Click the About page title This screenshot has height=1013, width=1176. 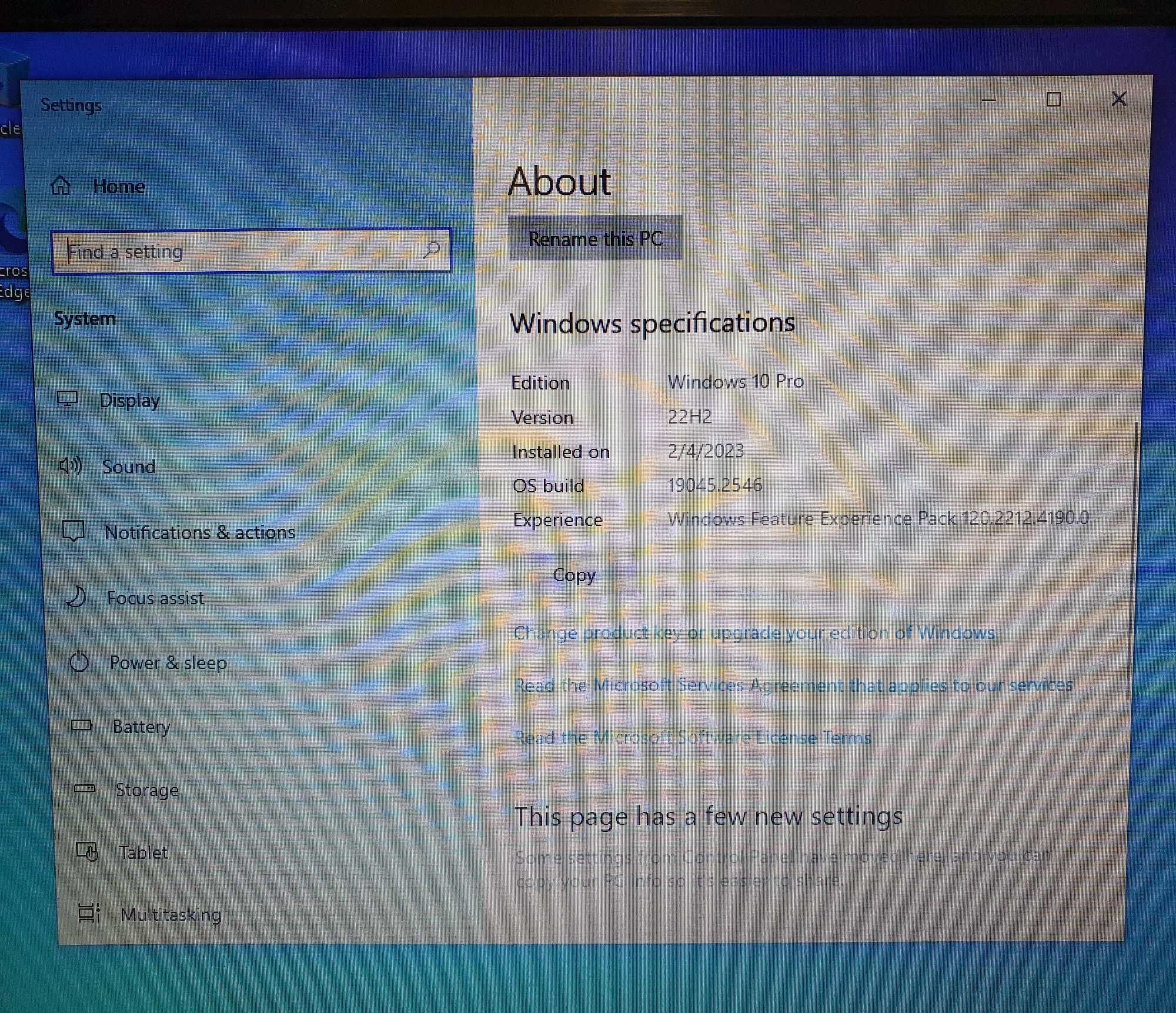pyautogui.click(x=560, y=181)
